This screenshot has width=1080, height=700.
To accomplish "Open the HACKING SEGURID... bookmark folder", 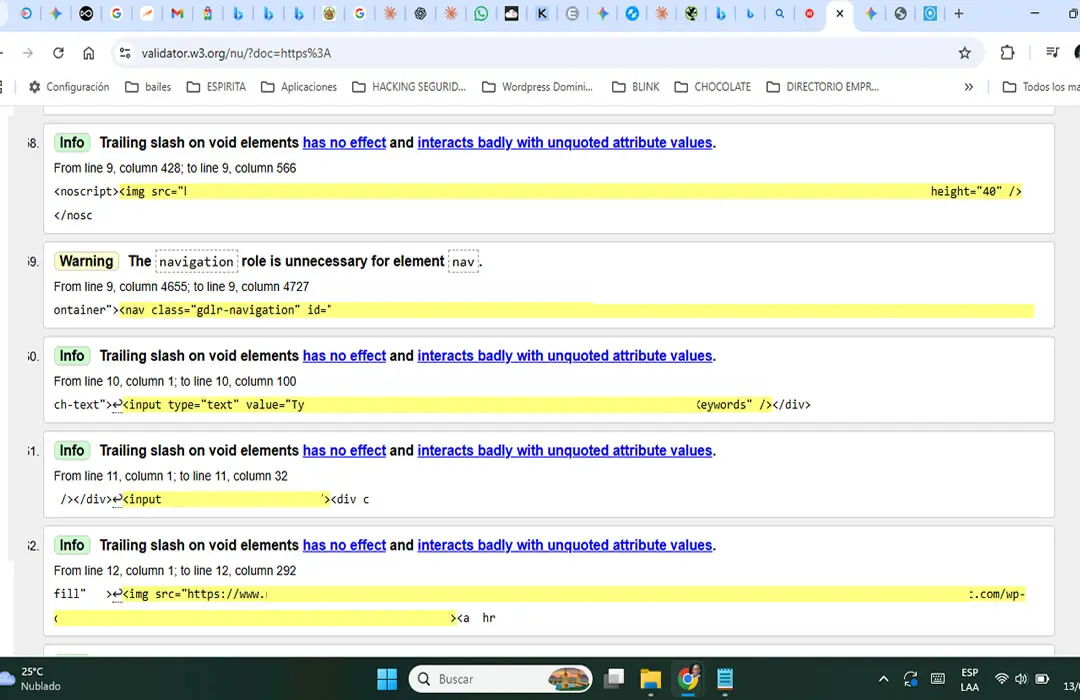I will point(409,87).
